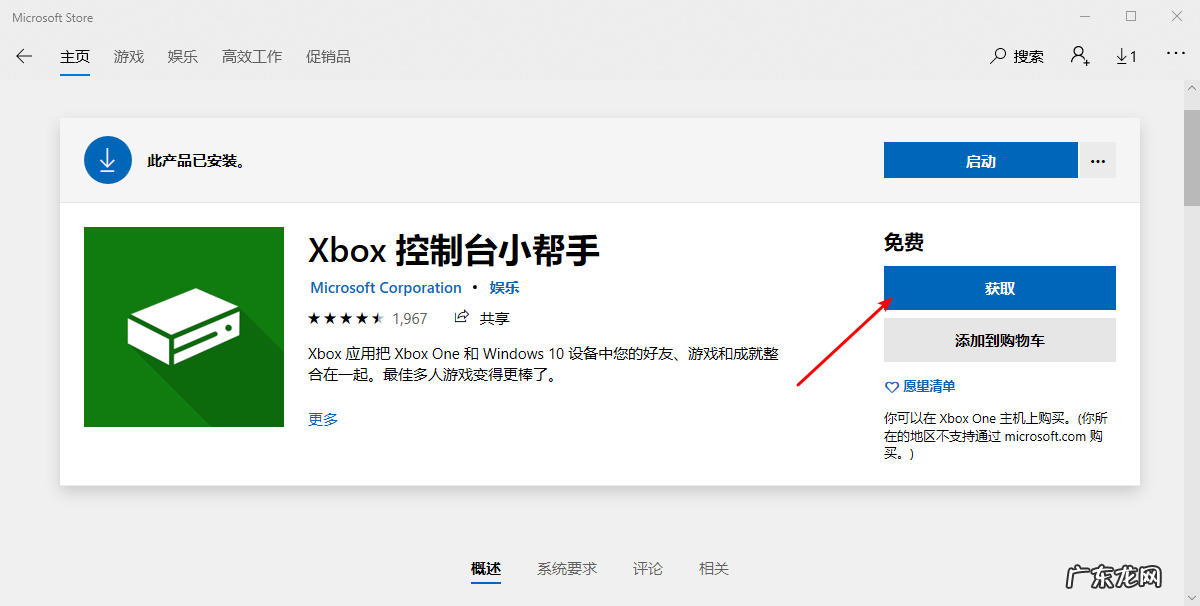Open the 游戏 category tab

[x=128, y=56]
